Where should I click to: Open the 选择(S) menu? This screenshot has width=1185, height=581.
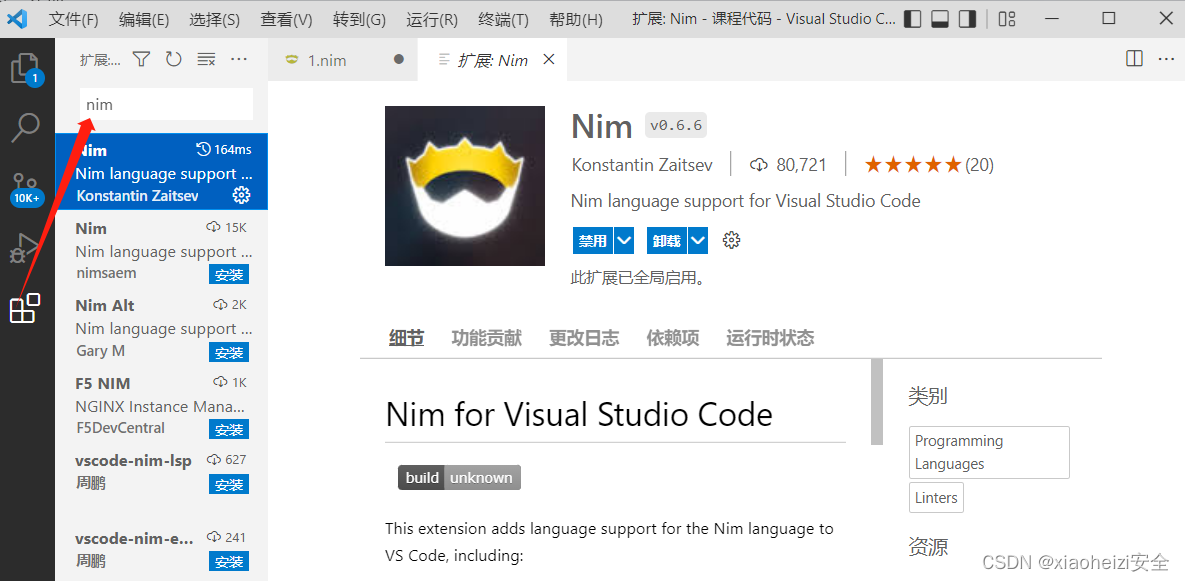[x=215, y=20]
